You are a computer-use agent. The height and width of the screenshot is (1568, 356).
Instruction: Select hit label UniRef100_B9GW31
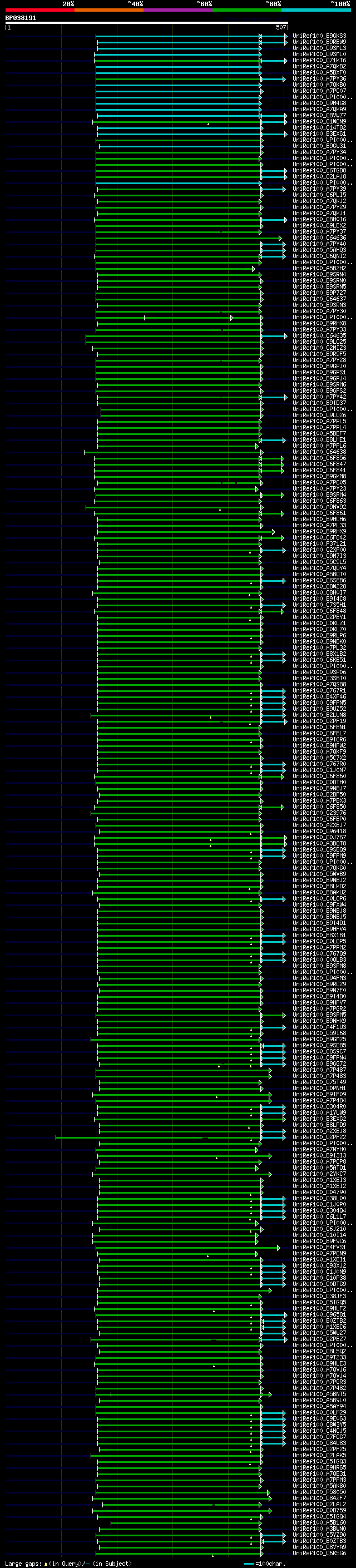319,146
